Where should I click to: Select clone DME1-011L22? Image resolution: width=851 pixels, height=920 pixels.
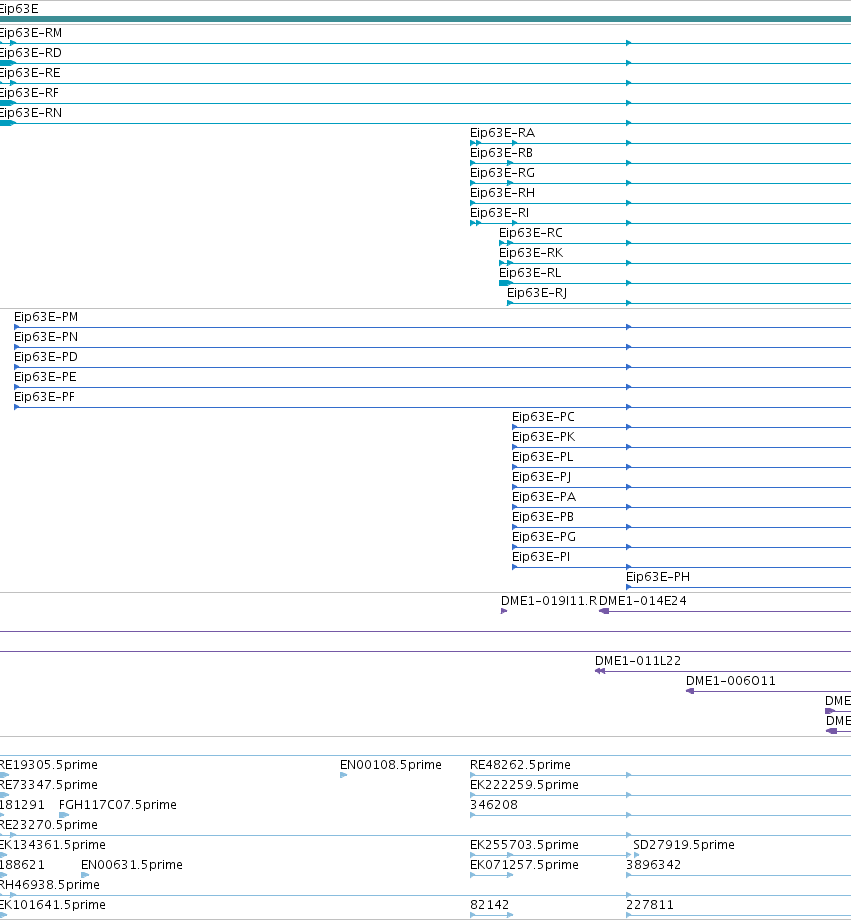pyautogui.click(x=638, y=661)
